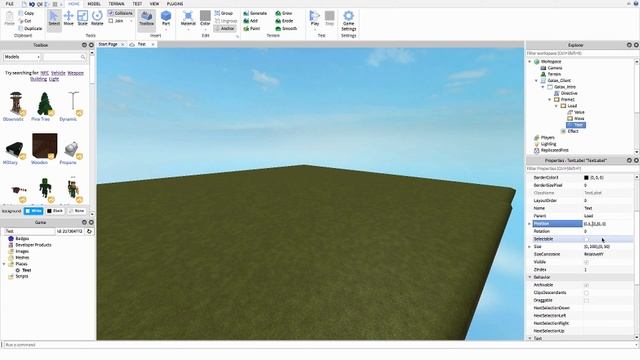Viewport: 640px width, 360px height.
Task: Click the Vehicle search suggestion link
Action: pyautogui.click(x=58, y=73)
